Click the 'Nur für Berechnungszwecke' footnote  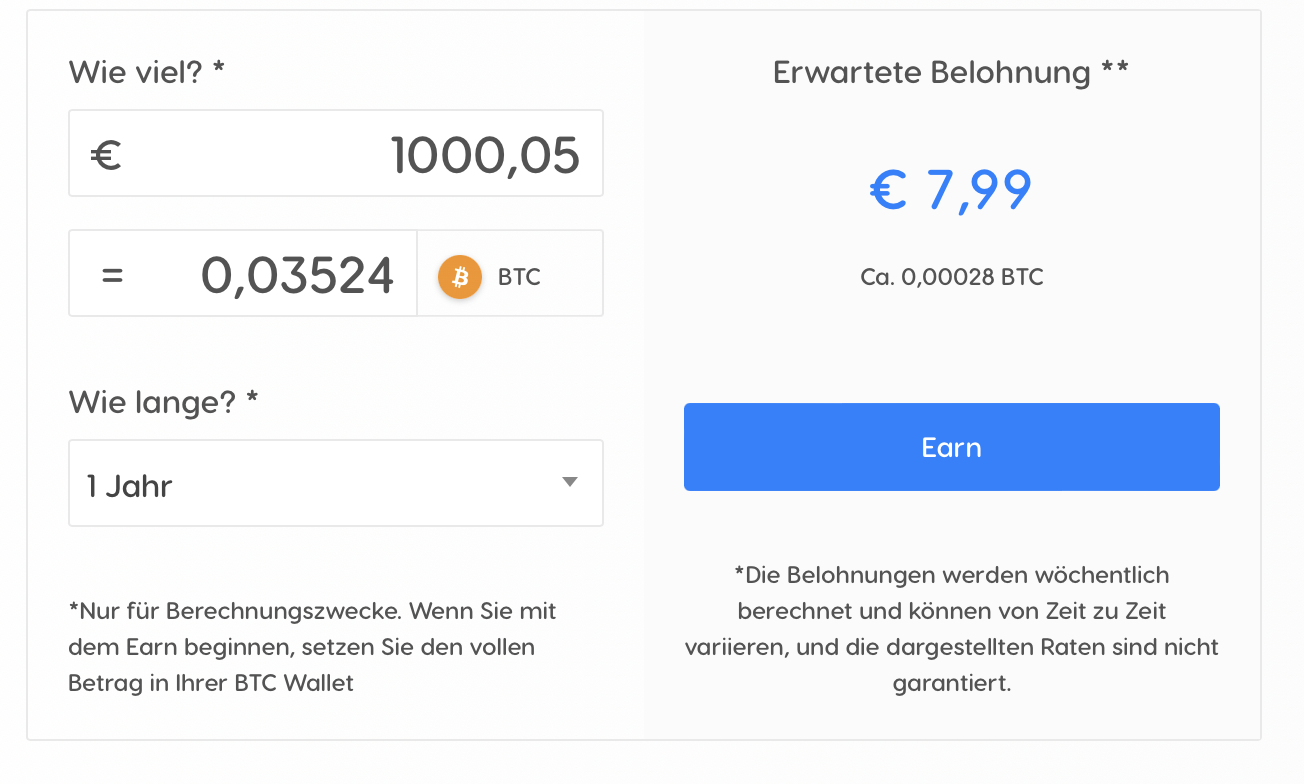[x=312, y=646]
